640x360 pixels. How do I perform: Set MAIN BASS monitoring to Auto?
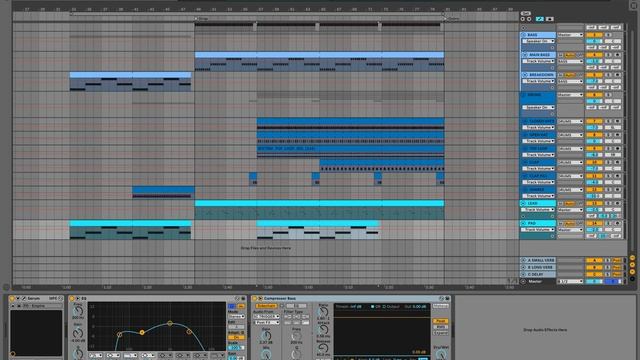[570, 55]
